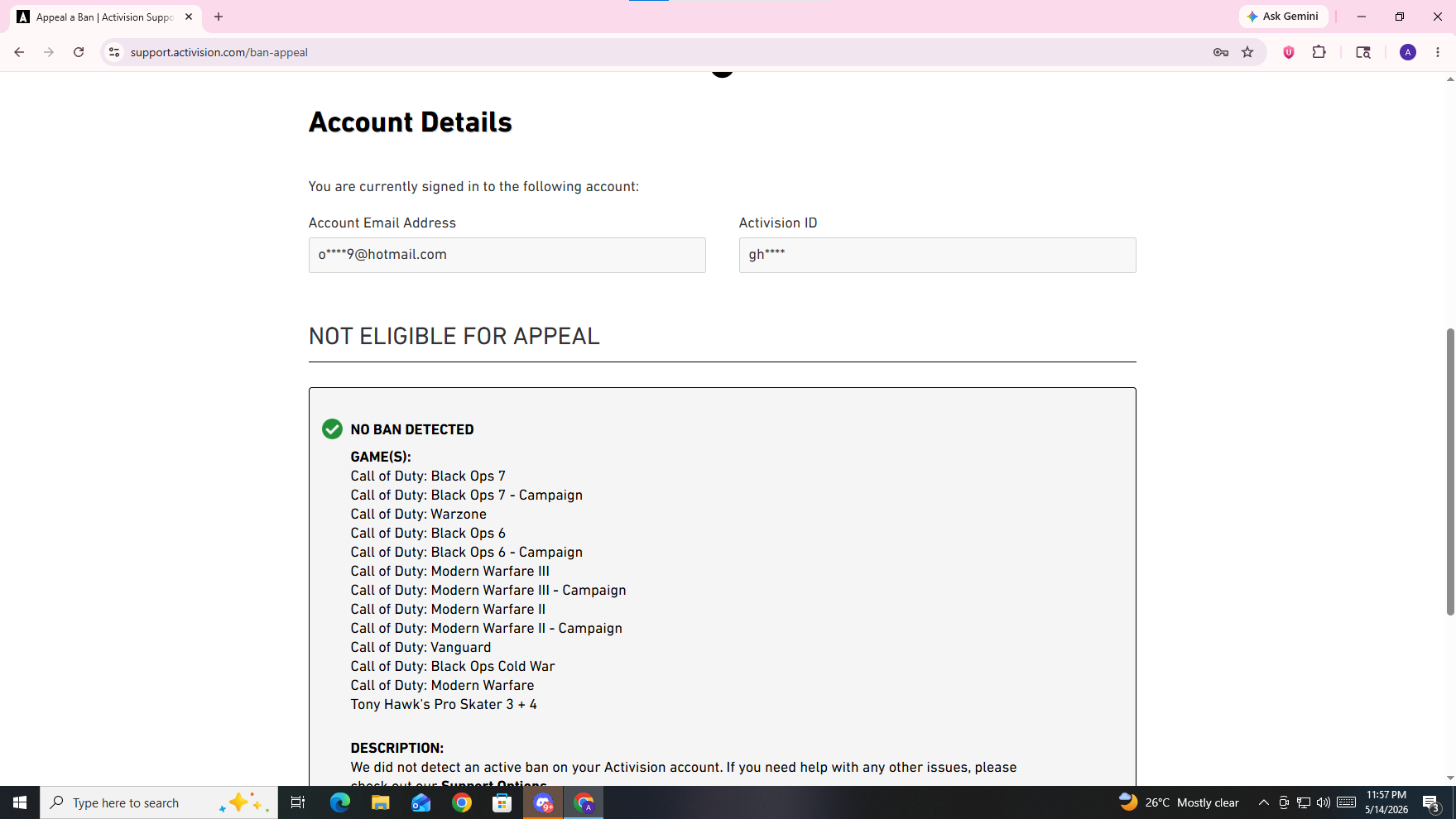Go forward using the forward arrow

coord(49,52)
